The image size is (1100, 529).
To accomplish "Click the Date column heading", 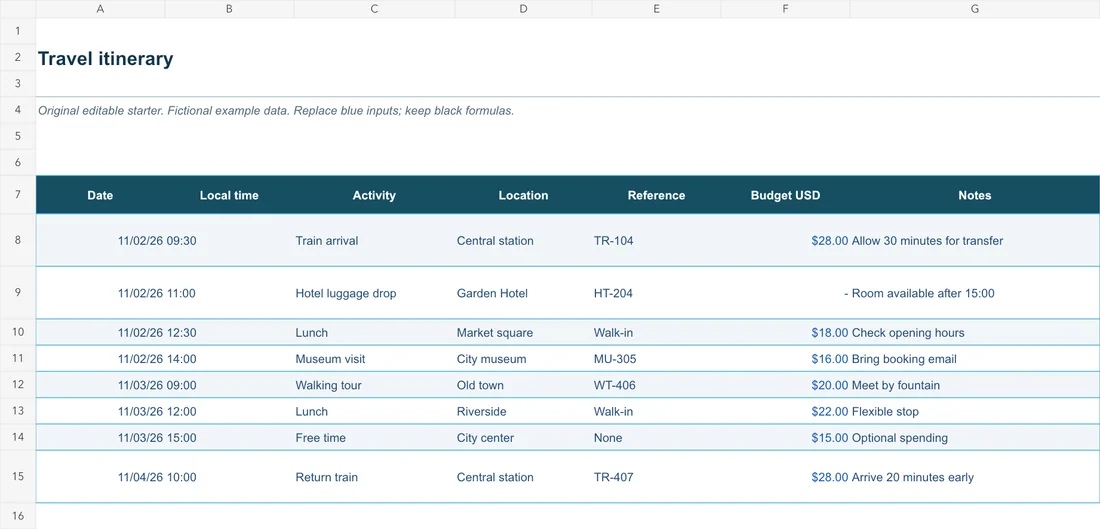I will tap(100, 195).
